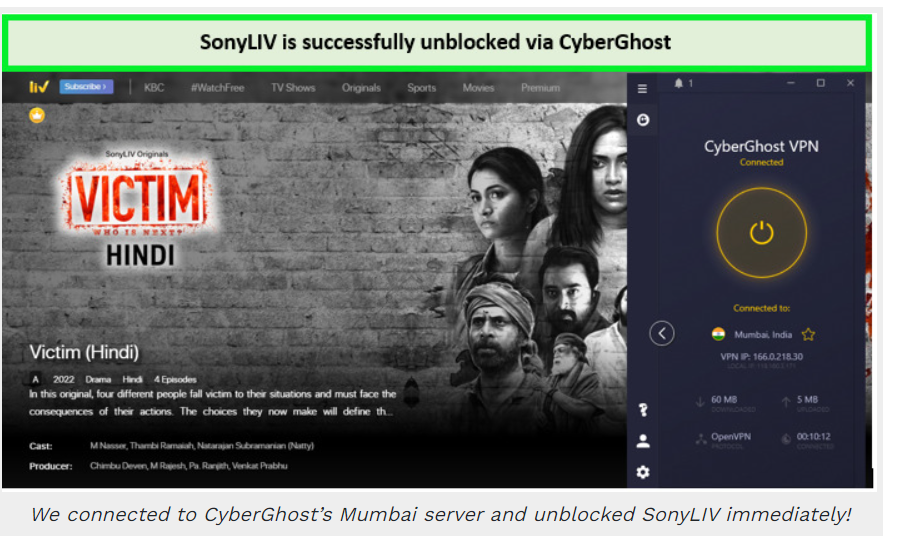
Task: Open the CyberGhost hamburger menu
Action: 642,89
